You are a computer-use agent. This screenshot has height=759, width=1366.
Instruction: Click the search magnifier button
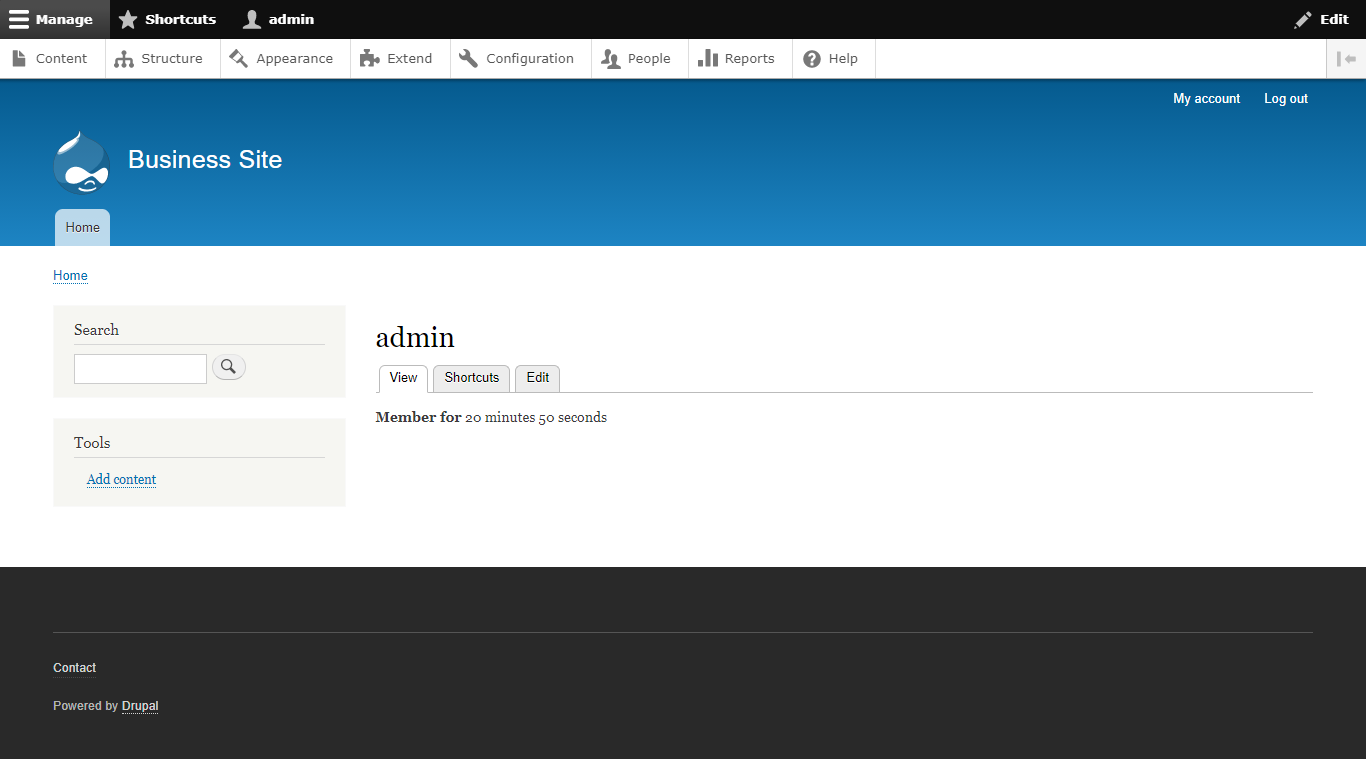pyautogui.click(x=228, y=366)
